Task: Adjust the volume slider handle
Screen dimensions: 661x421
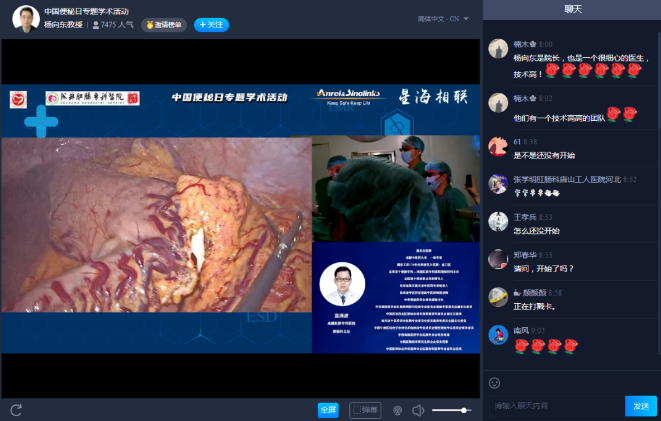Action: [x=464, y=410]
